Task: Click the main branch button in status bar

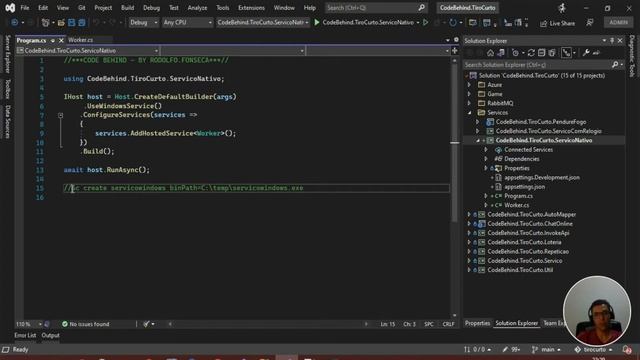Action: coord(546,349)
